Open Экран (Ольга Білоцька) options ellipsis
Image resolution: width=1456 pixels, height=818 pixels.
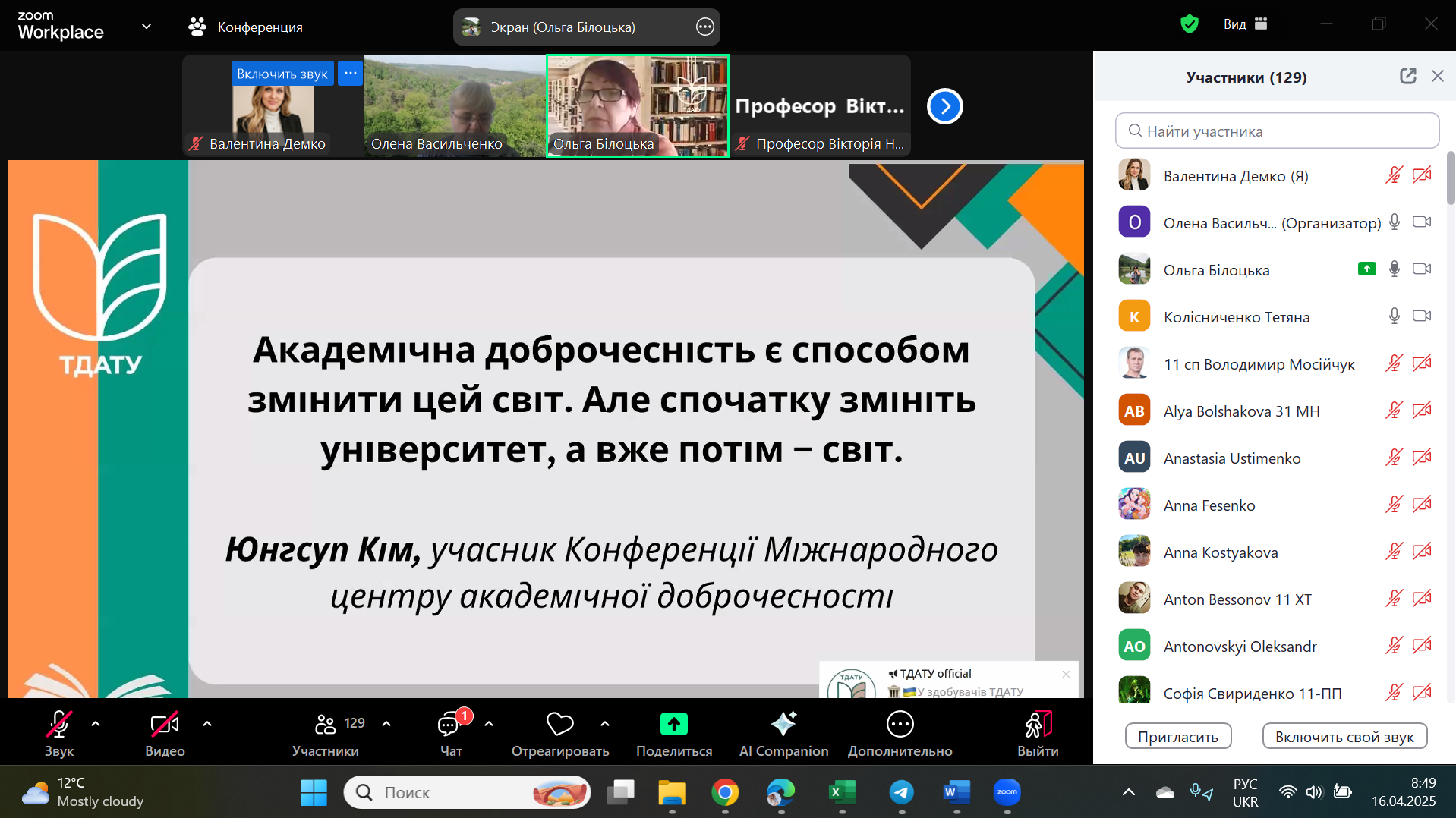coord(705,27)
